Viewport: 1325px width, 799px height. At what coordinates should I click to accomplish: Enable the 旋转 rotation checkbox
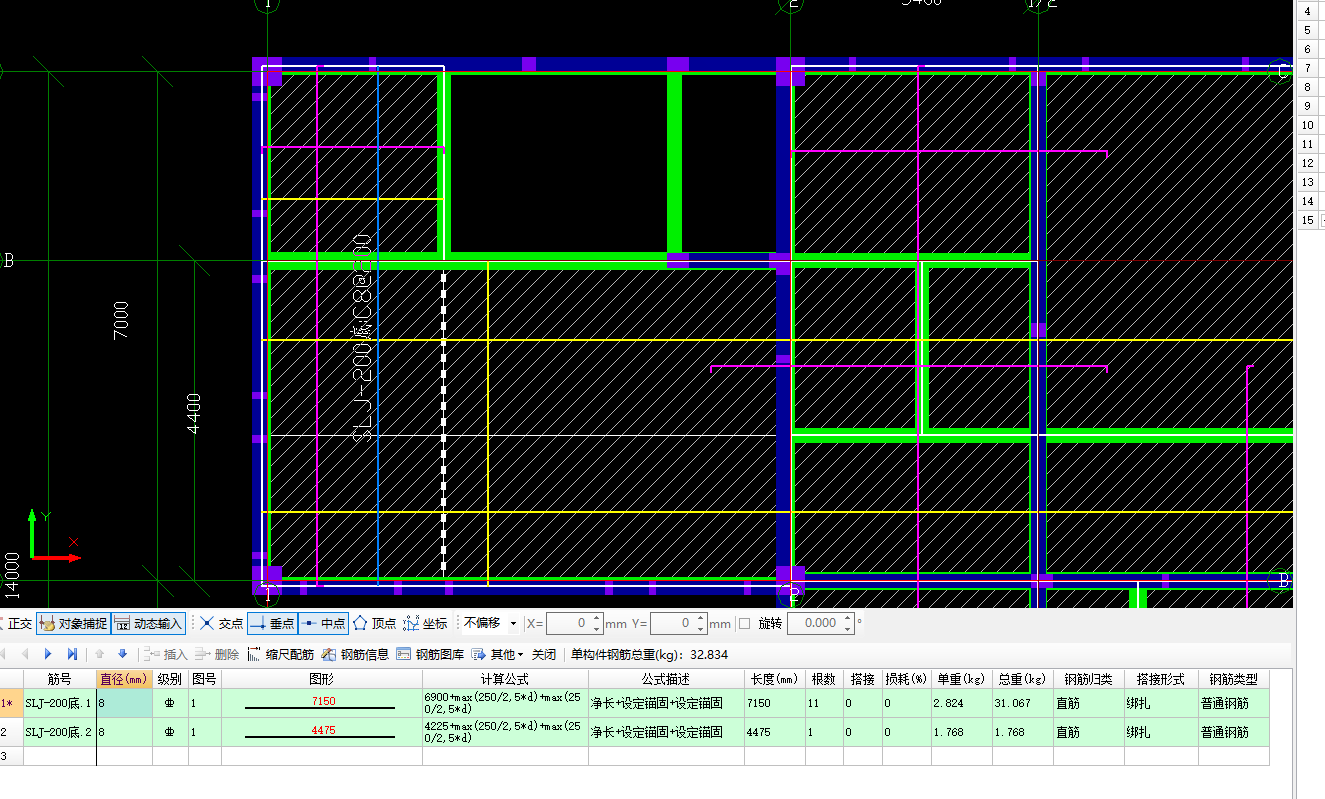[x=744, y=623]
